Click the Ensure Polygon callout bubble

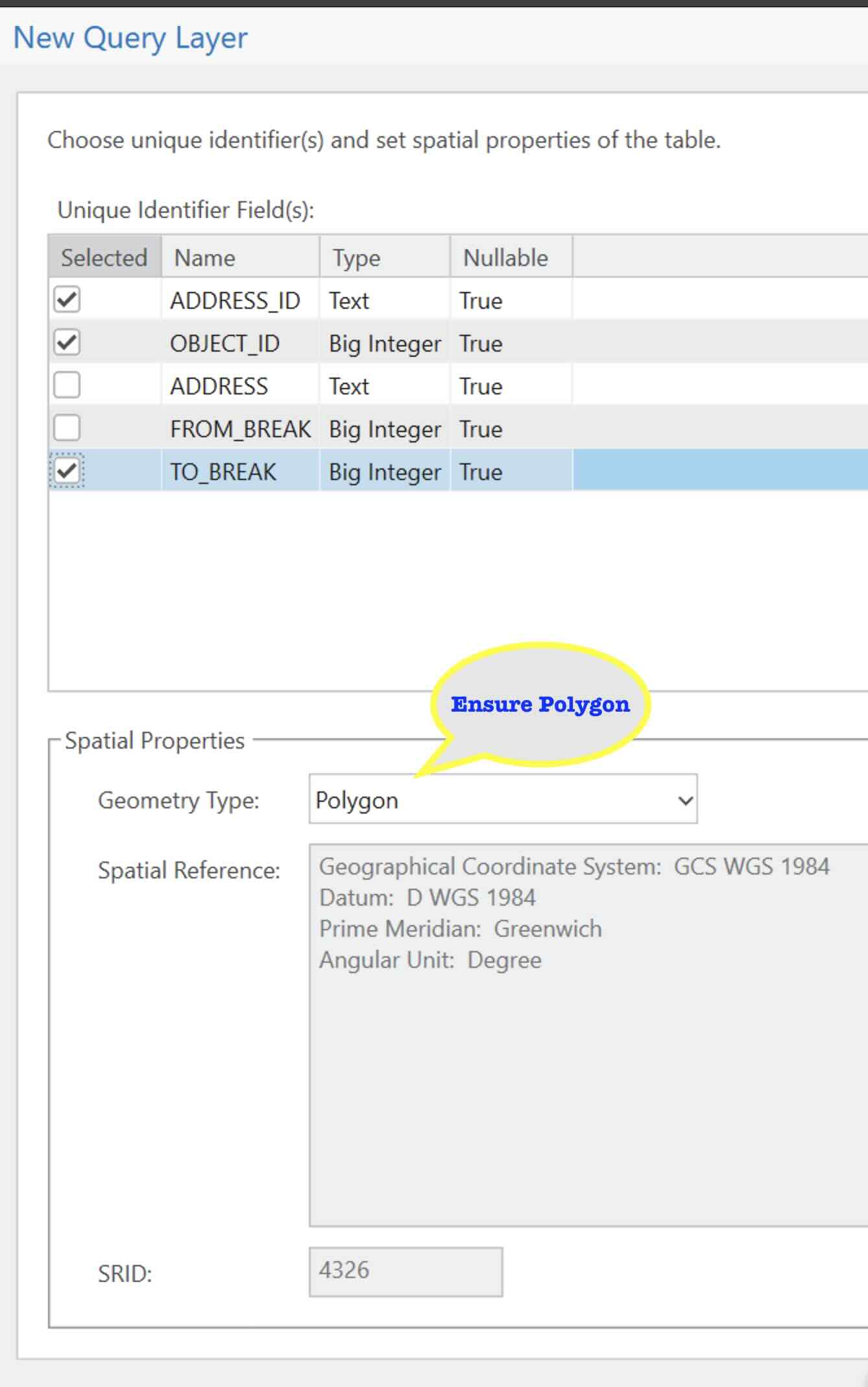coord(540,705)
